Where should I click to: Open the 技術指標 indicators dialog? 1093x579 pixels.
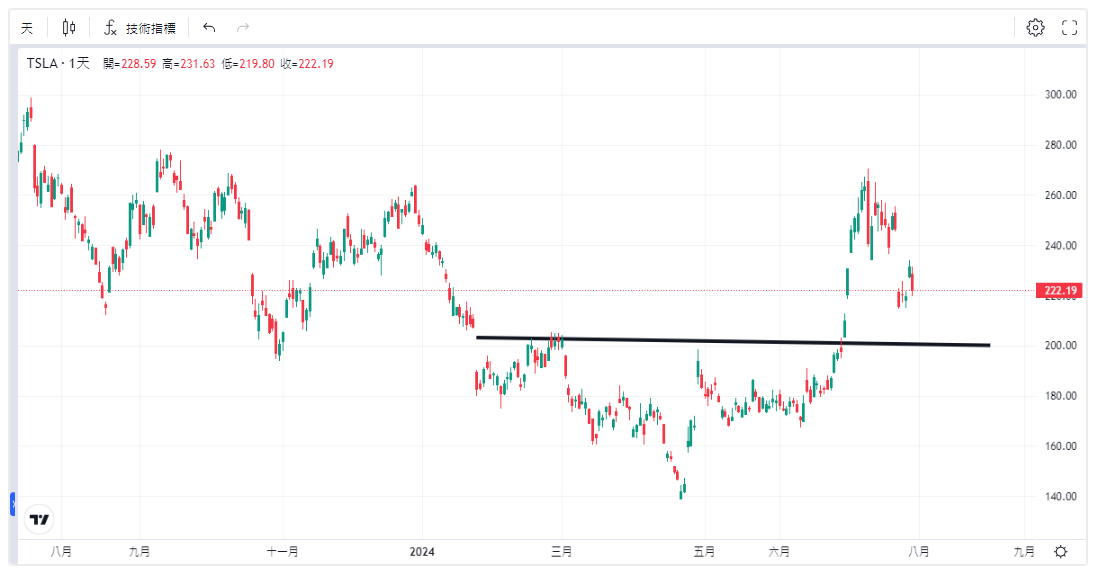pos(140,28)
